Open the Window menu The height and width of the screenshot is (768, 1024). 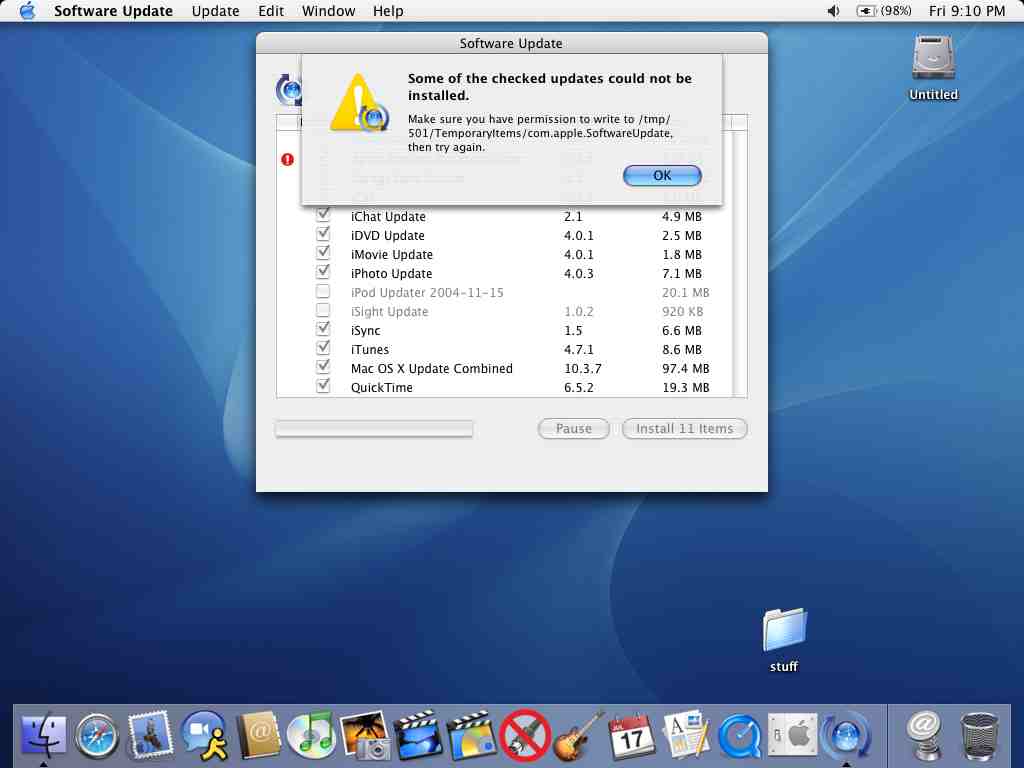pos(328,11)
